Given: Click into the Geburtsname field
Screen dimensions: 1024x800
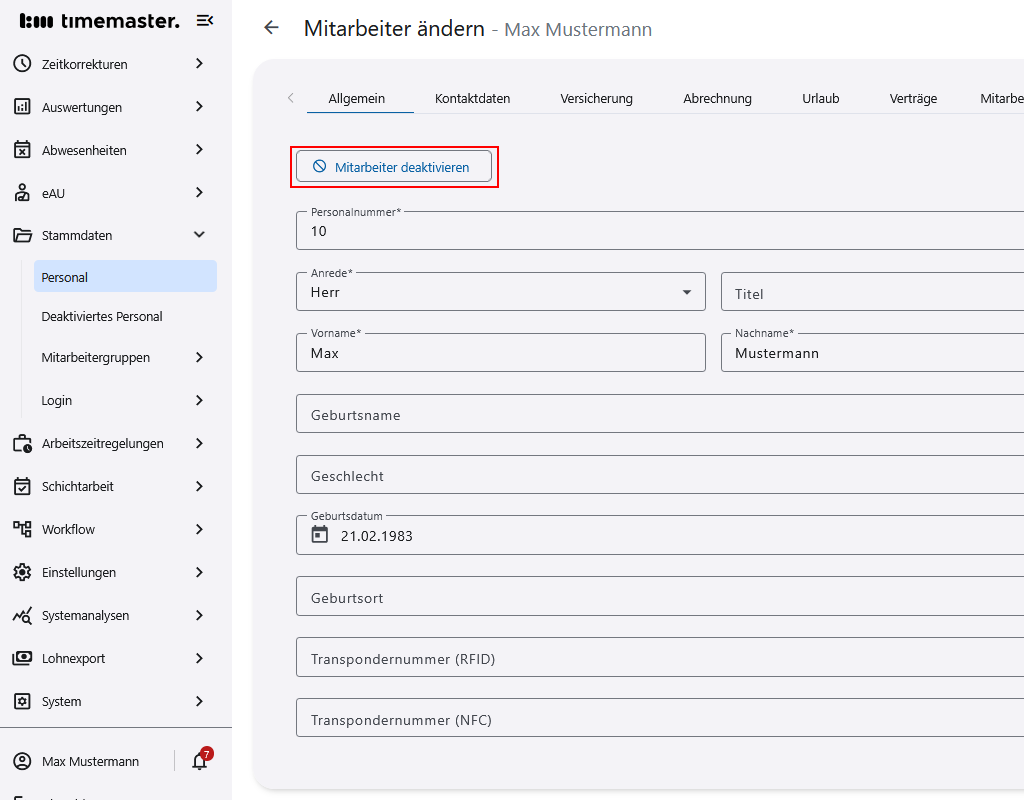Looking at the screenshot, I should 660,414.
